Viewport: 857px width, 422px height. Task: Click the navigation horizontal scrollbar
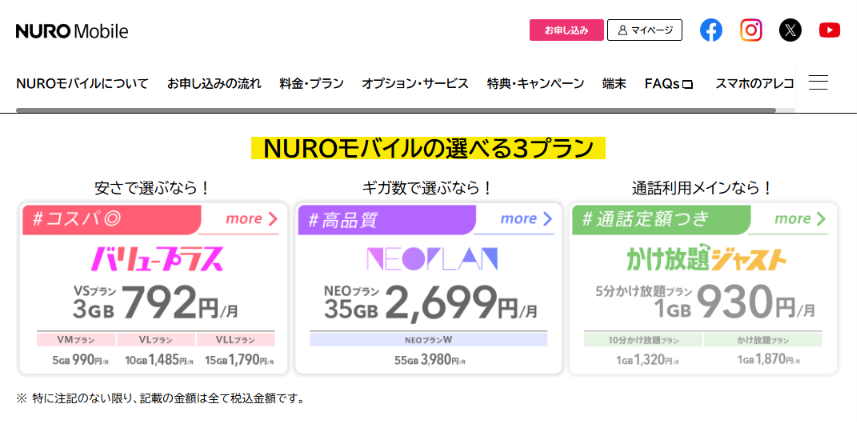pyautogui.click(x=396, y=110)
